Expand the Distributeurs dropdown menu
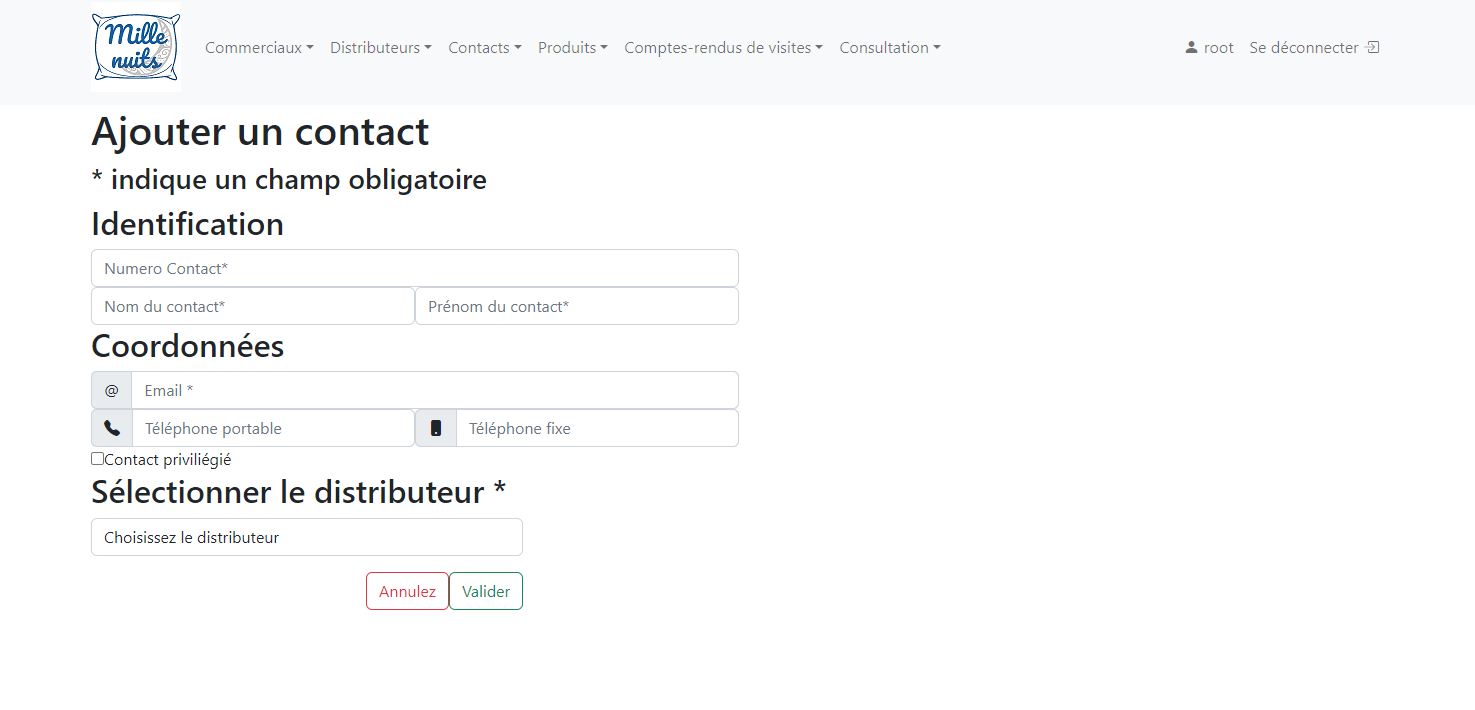This screenshot has height=710, width=1475. tap(380, 48)
